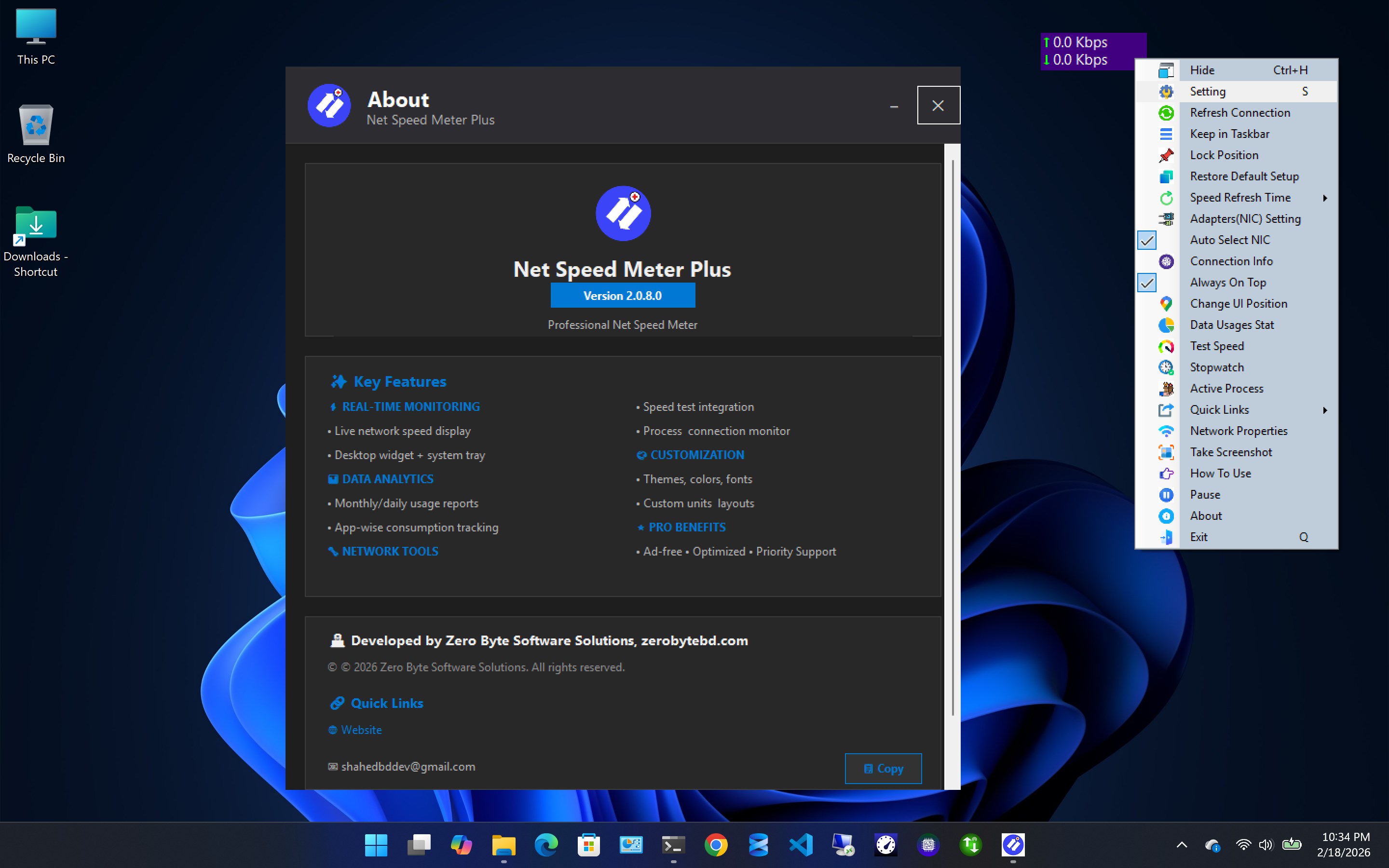Click the Restore Default Setup icon
Viewport: 1389px width, 868px height.
click(1166, 177)
